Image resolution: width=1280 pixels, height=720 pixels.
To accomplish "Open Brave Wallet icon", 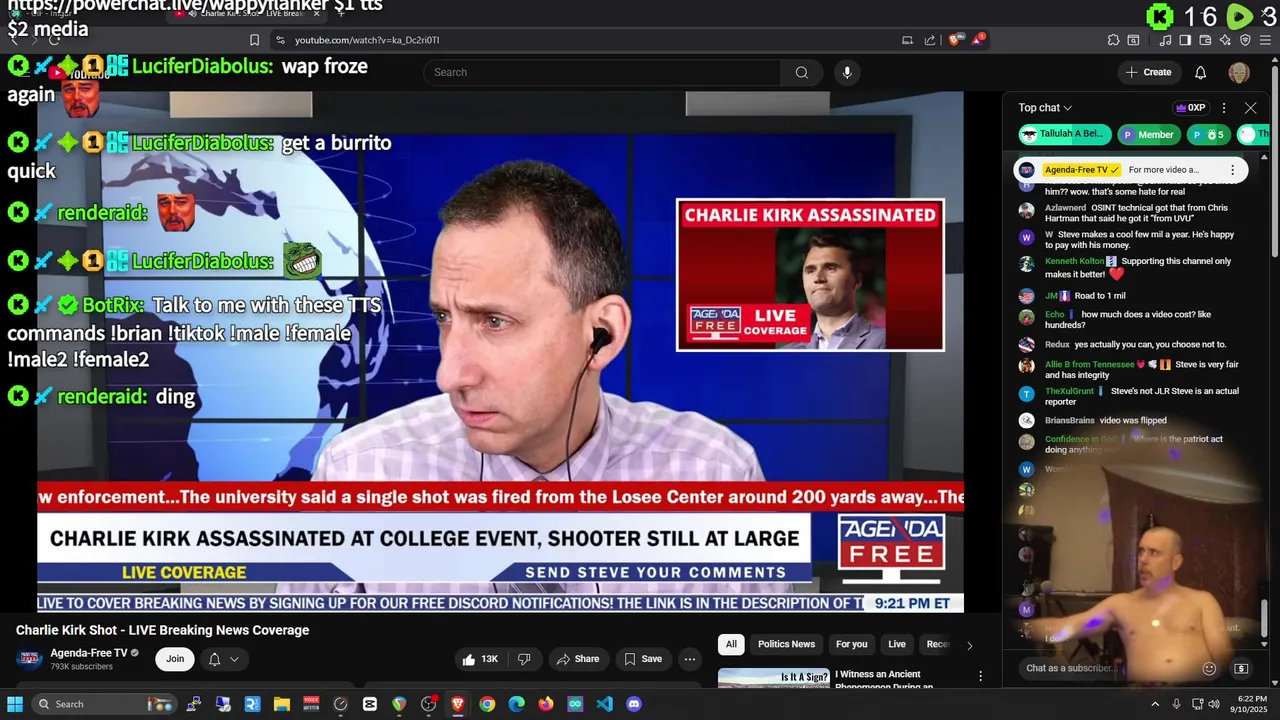I will point(1205,40).
